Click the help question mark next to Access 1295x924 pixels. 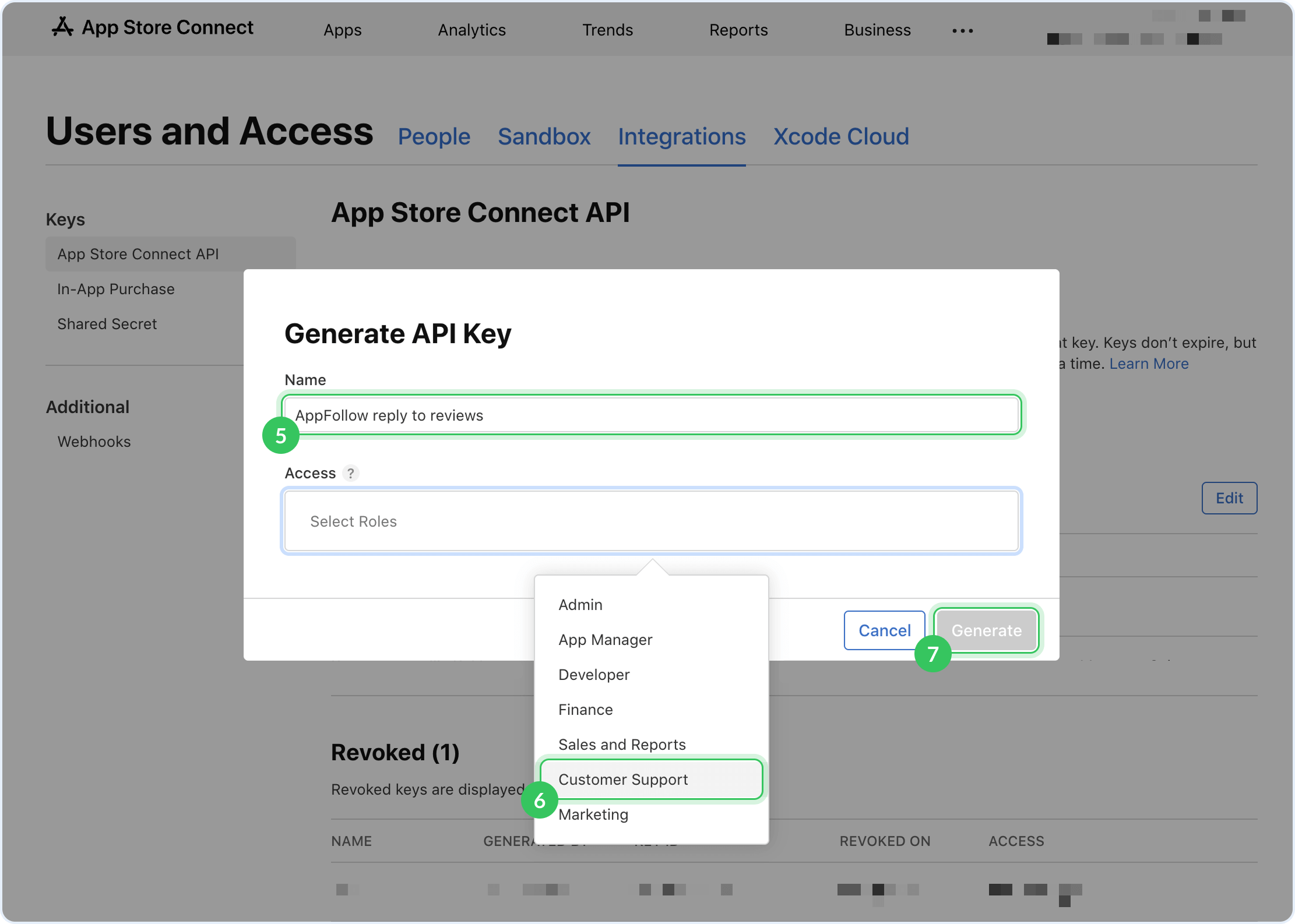tap(351, 473)
